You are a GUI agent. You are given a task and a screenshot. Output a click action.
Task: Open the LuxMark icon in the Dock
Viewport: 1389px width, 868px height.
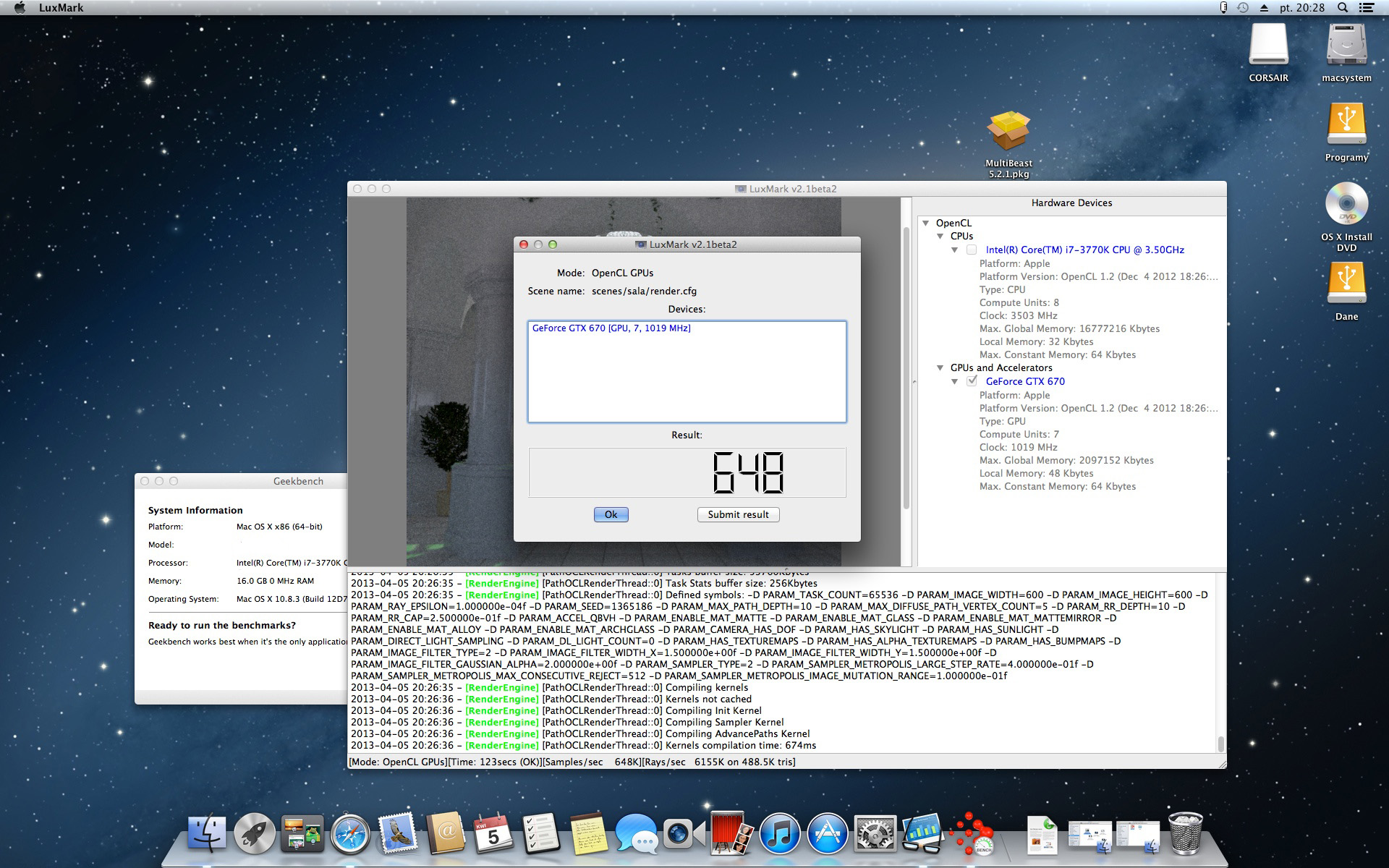click(x=971, y=834)
